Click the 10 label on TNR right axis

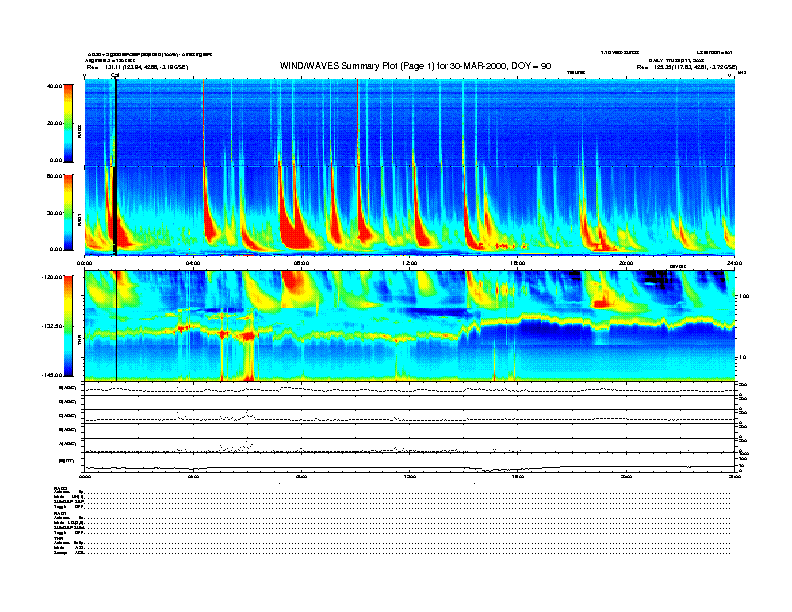pyautogui.click(x=744, y=357)
